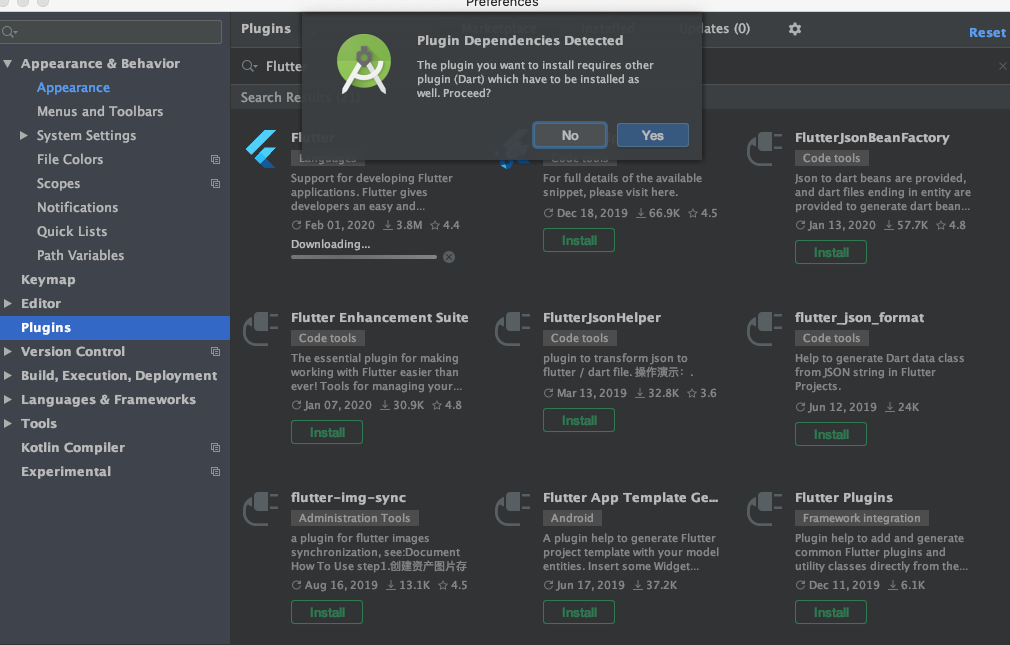Click the Version Control project-level icon
Screen dimensions: 1010x645
pos(215,352)
